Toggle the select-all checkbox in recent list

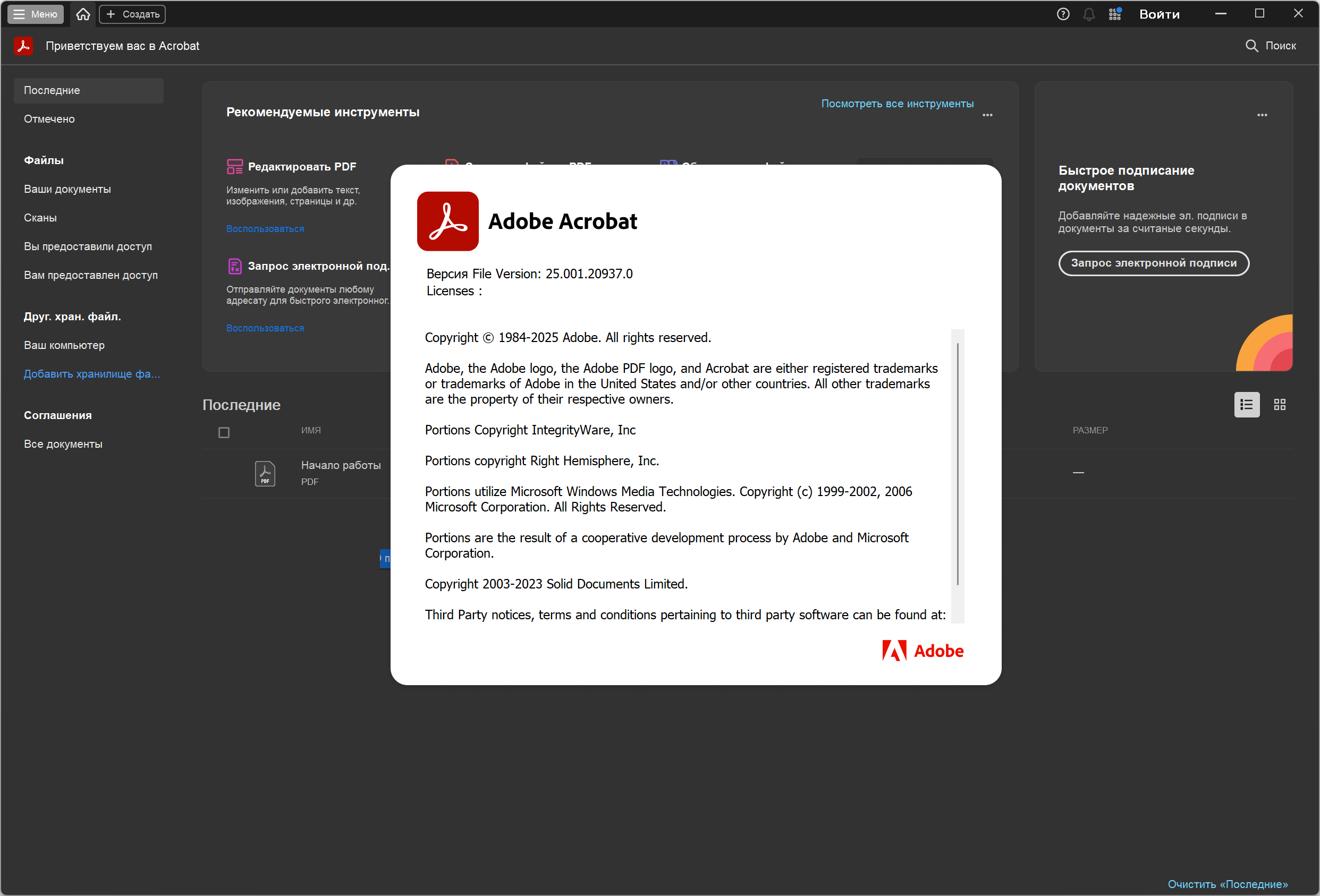(x=224, y=433)
